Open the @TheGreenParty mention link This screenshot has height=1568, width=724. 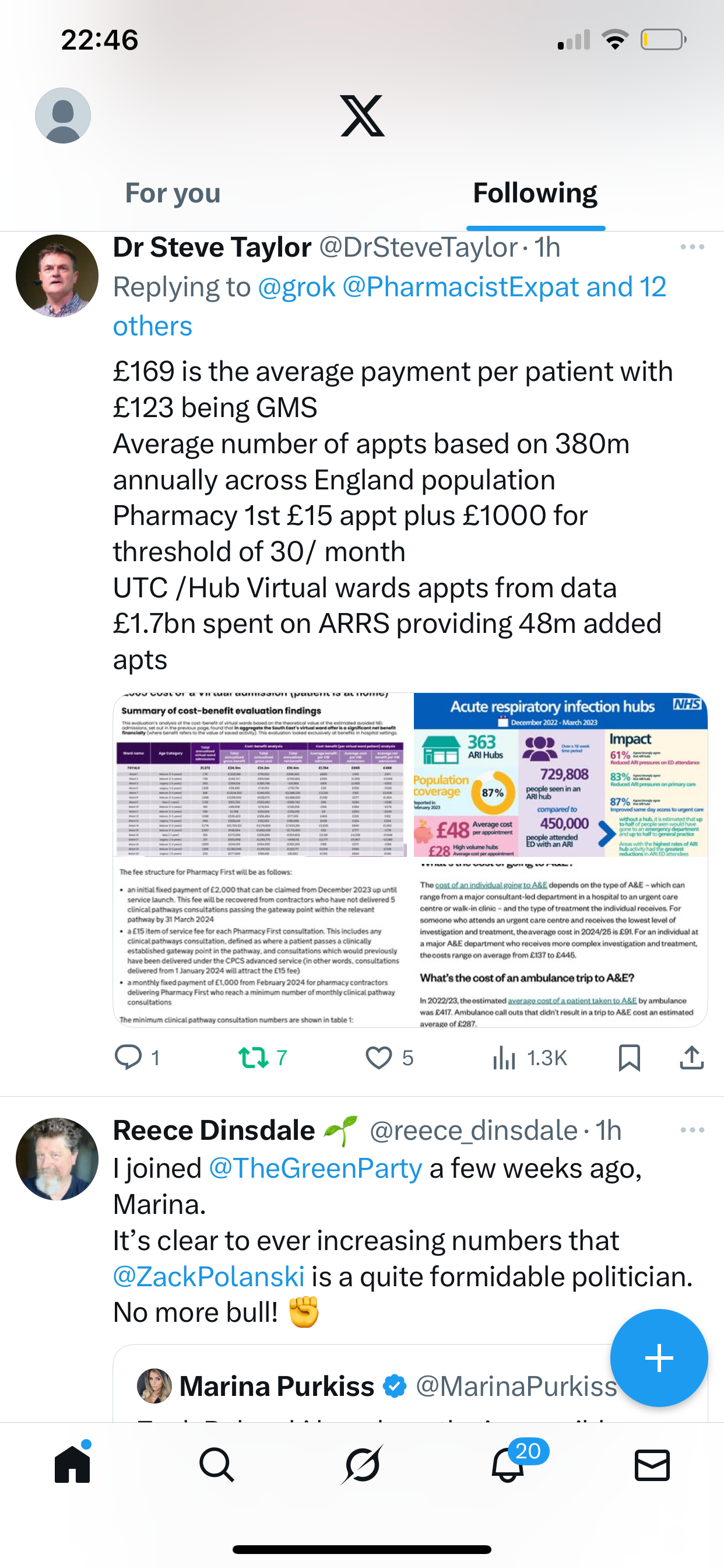click(315, 1168)
